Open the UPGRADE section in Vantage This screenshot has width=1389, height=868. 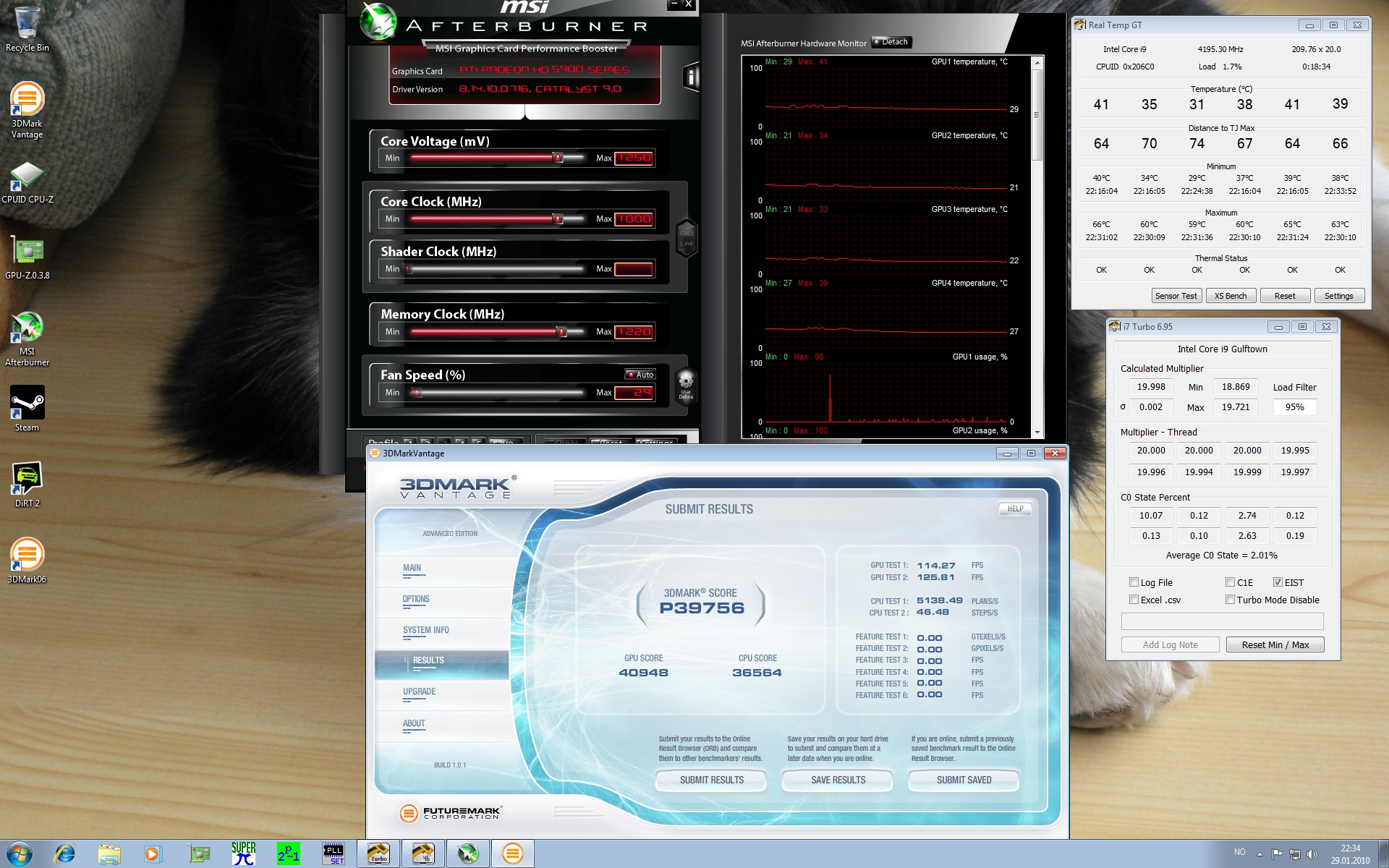420,692
